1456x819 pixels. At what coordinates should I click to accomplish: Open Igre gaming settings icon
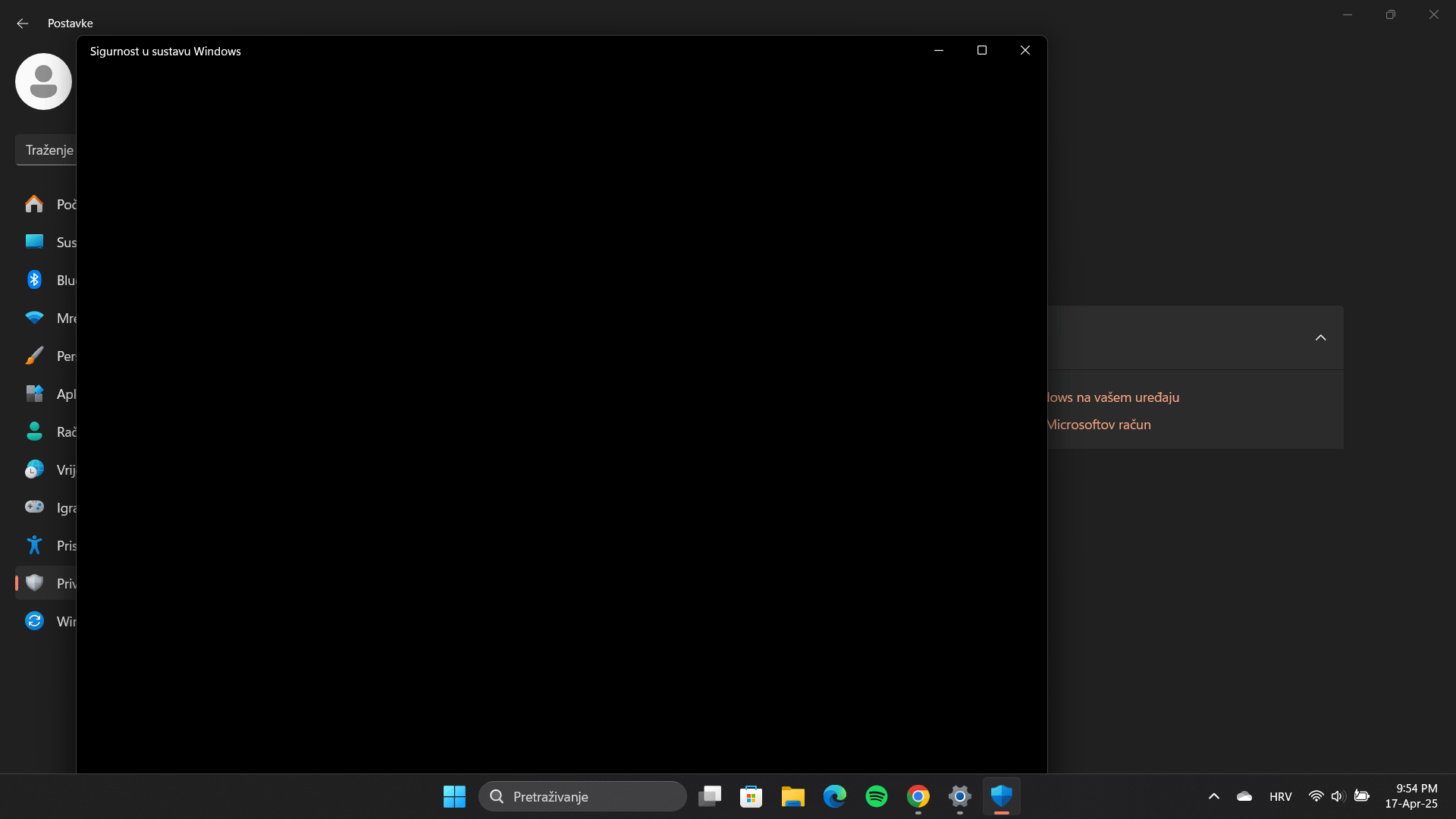point(34,507)
